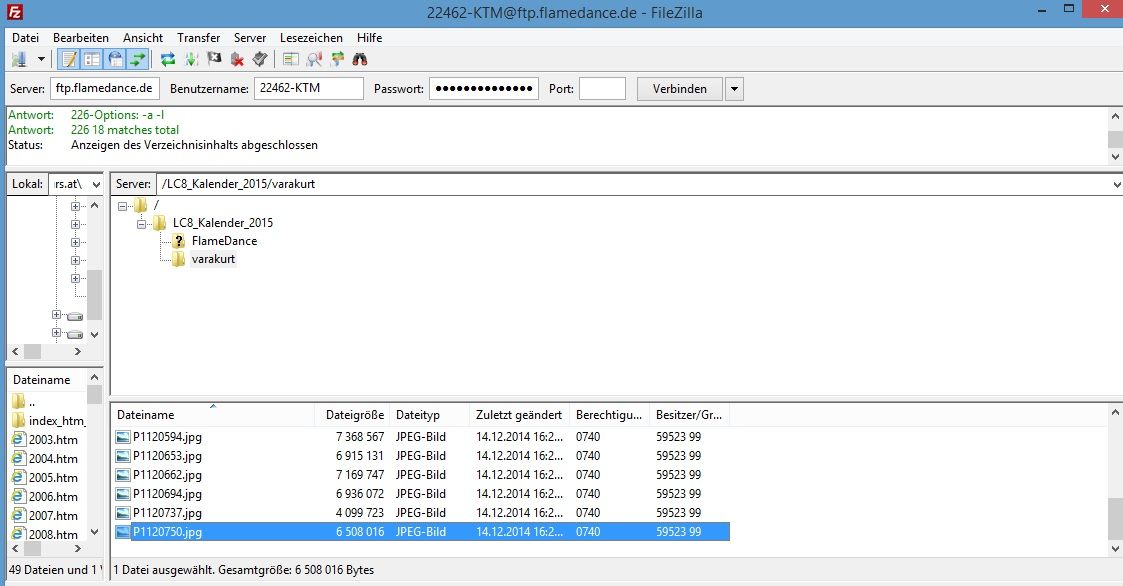The image size is (1123, 586).
Task: Open the Site Manager icon
Action: (x=19, y=60)
